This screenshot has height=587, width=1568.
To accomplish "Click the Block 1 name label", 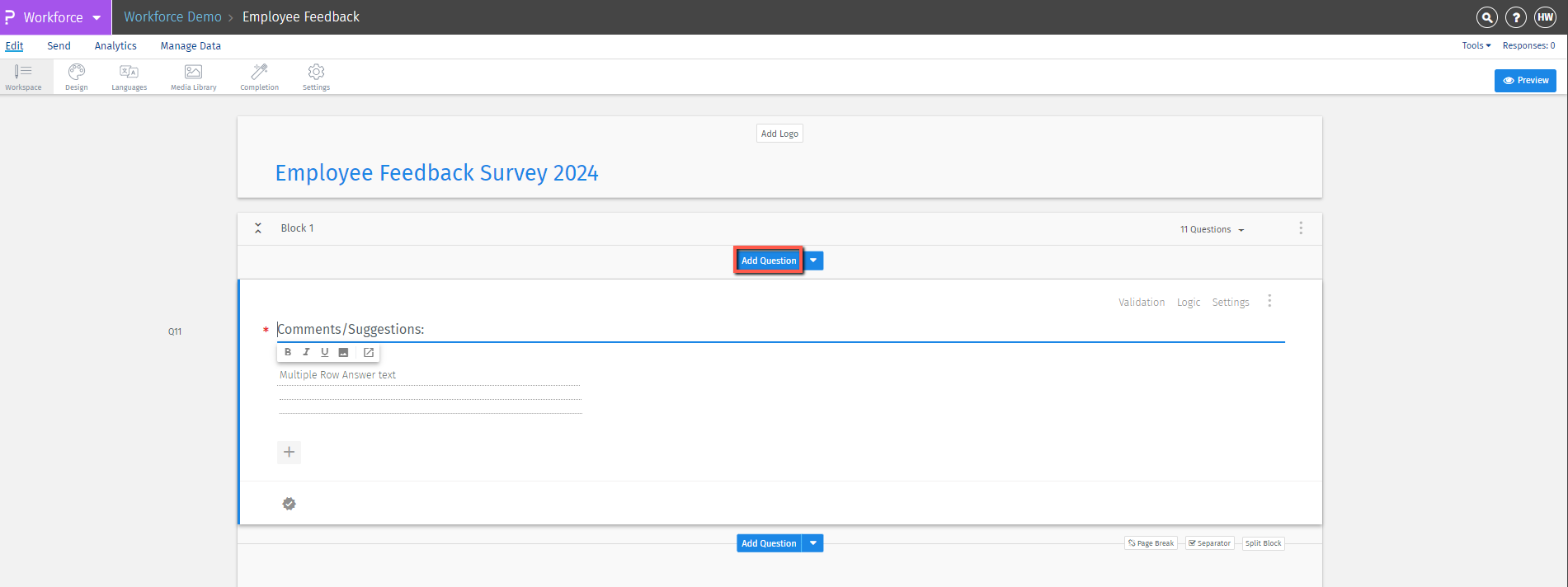I will 297,228.
